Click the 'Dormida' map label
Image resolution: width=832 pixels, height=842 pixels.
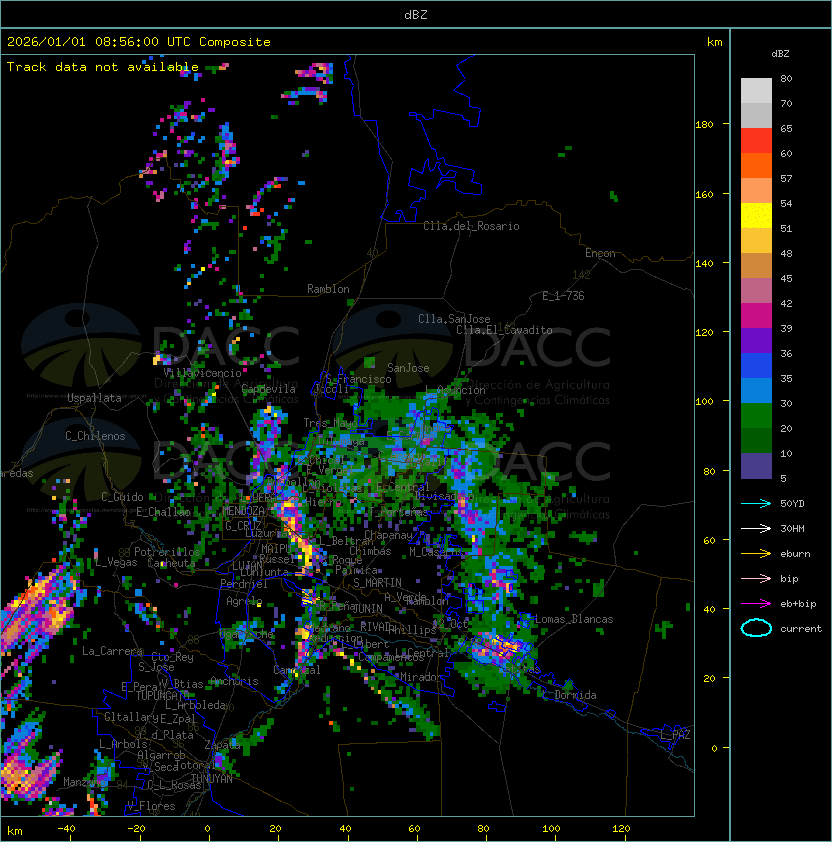[575, 695]
